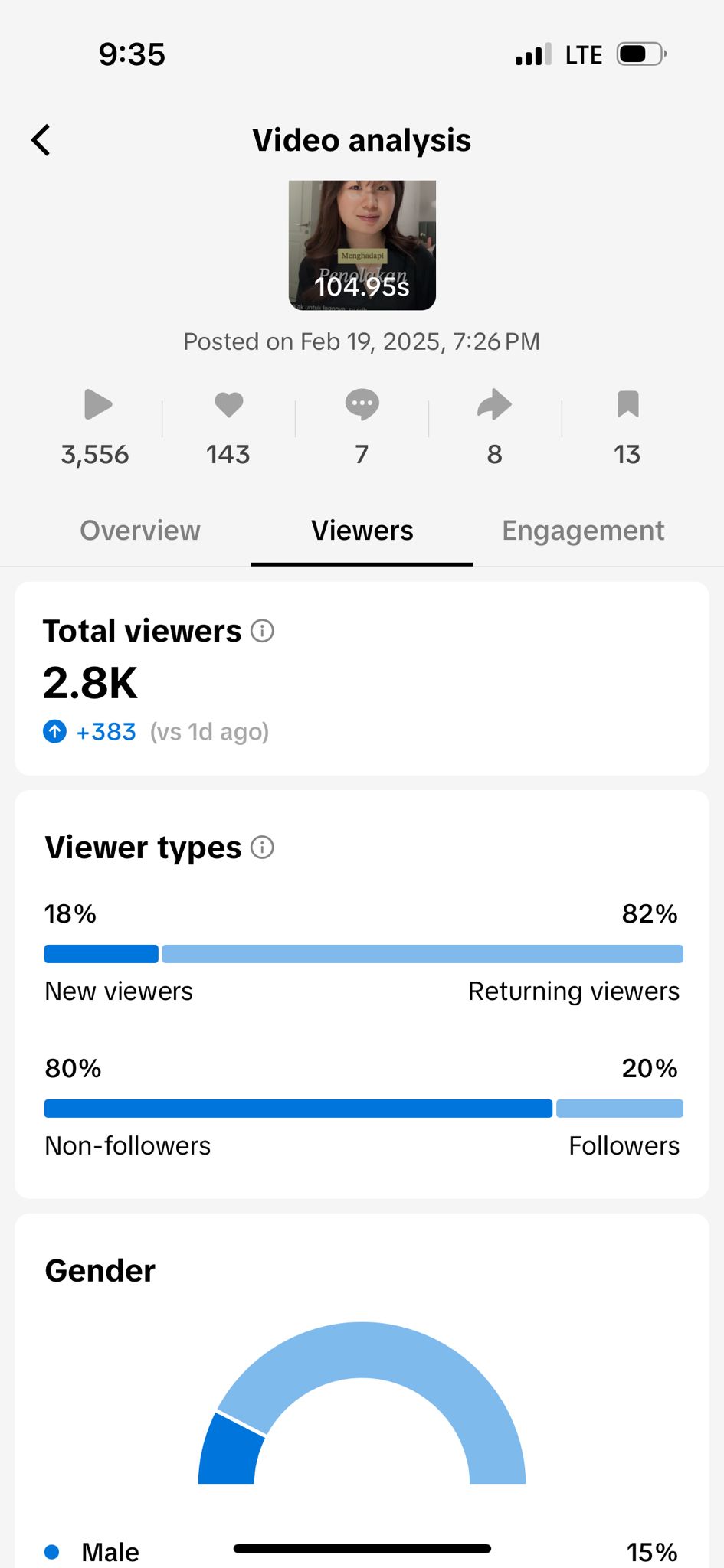Tap the dark blue Male gauge segment
This screenshot has width=724, height=1568.
[x=228, y=1451]
